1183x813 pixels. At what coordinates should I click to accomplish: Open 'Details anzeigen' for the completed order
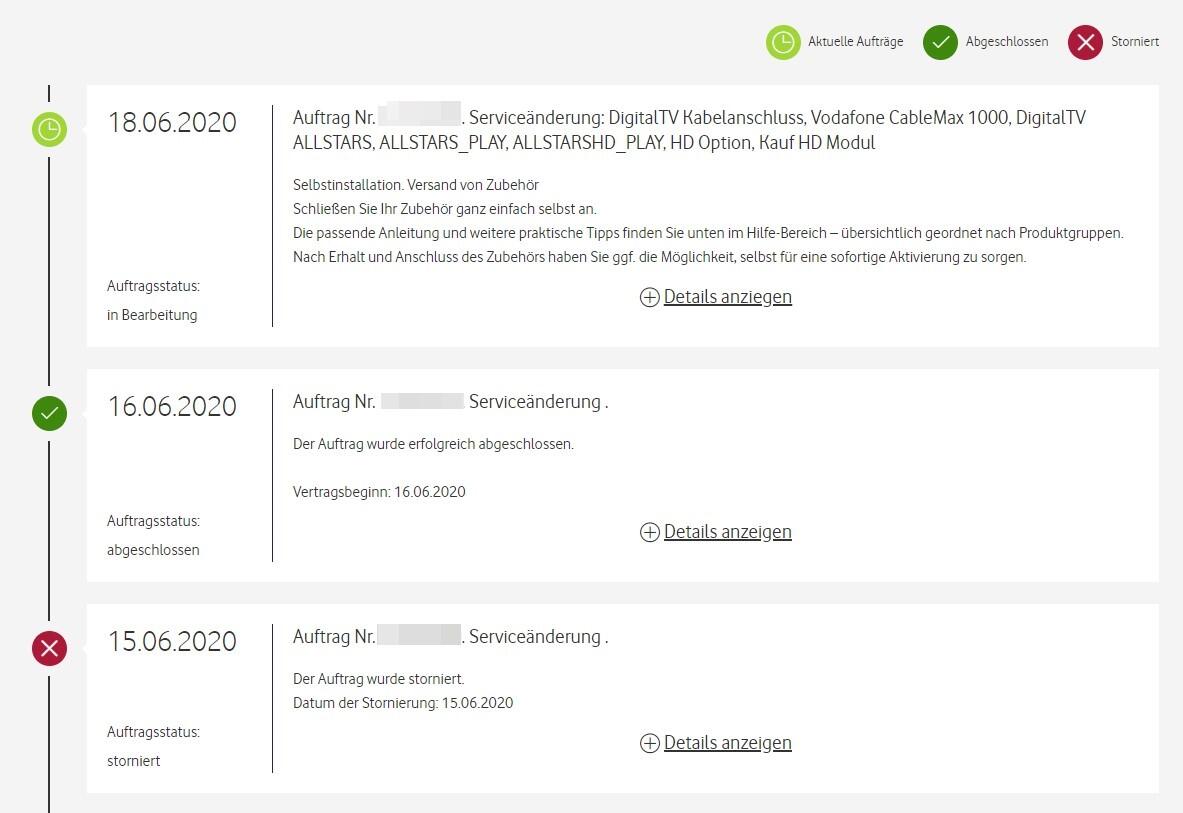click(727, 532)
